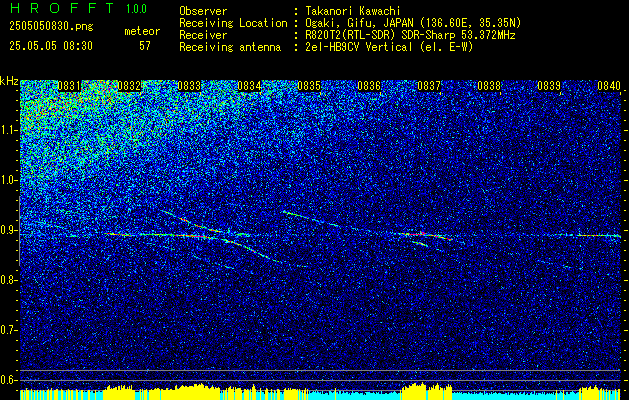Select the meteor count 57
Screen dimensions: 629x400
click(145, 46)
